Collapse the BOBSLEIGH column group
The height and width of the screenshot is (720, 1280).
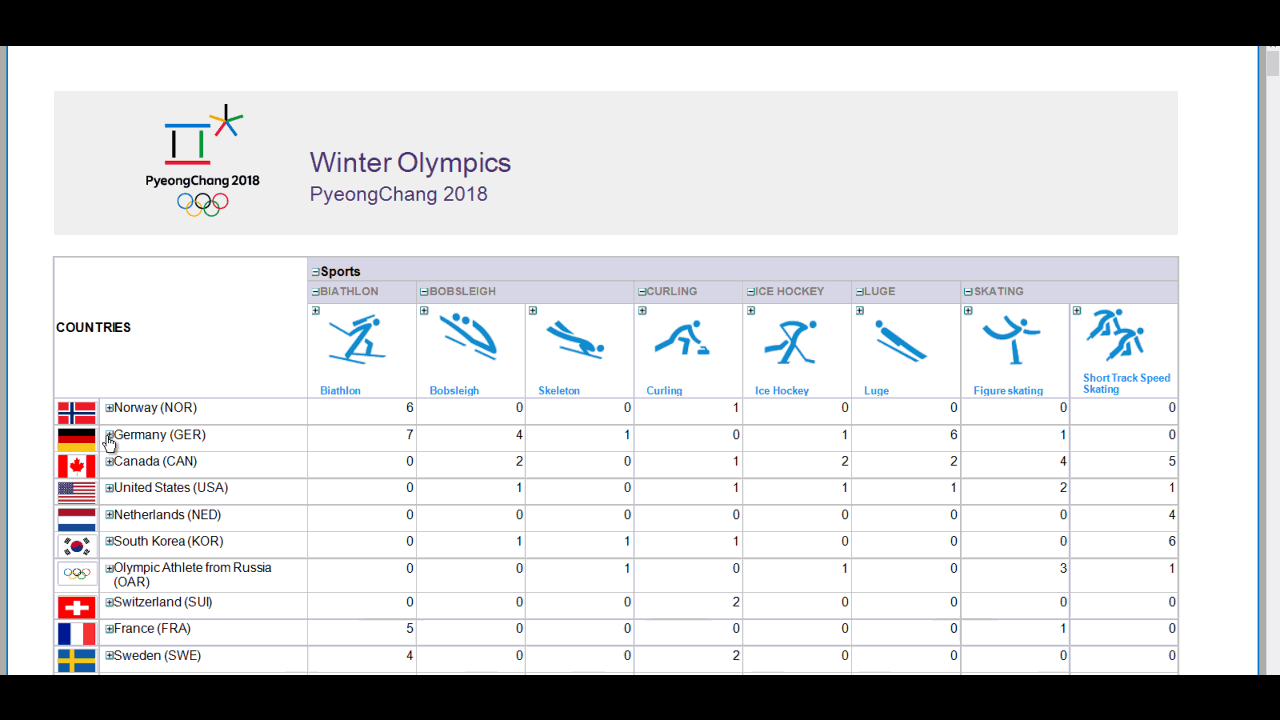click(424, 292)
